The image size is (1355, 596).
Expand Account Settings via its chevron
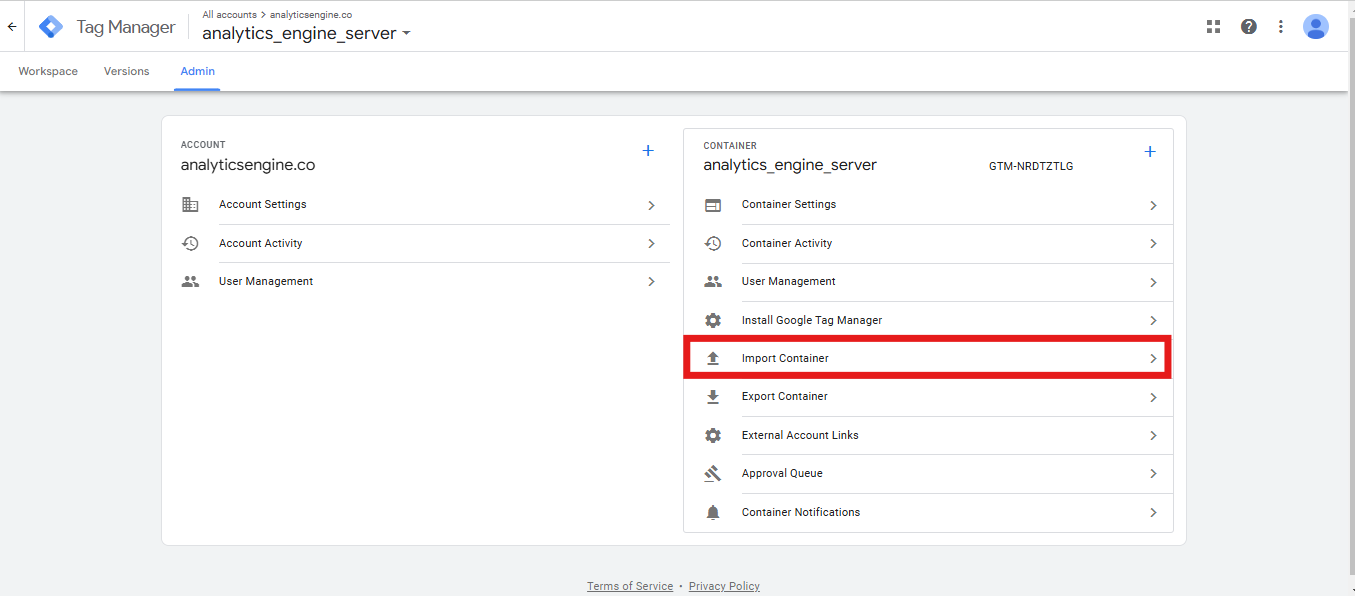pos(651,205)
